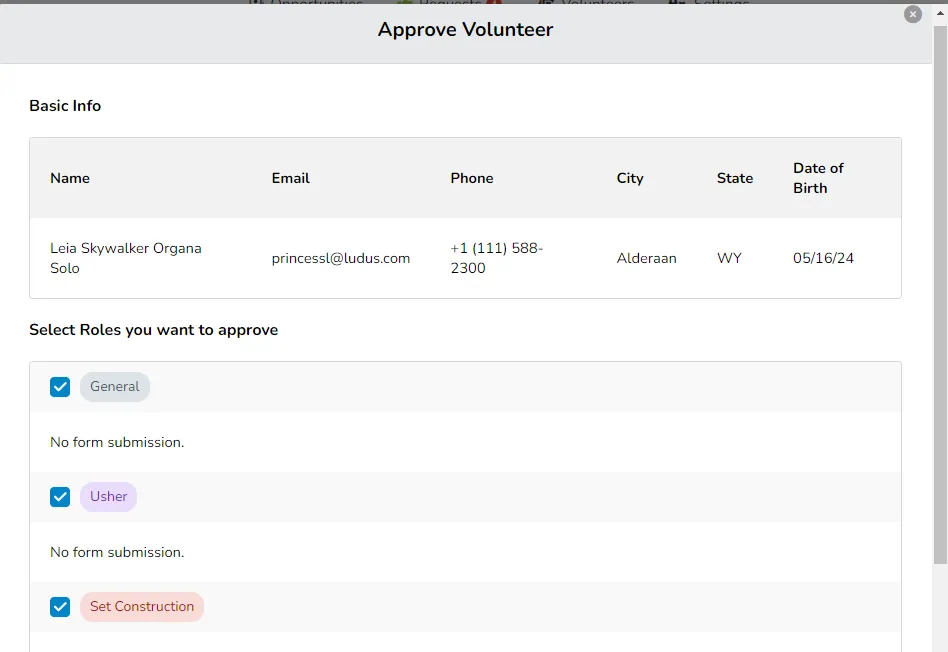This screenshot has width=948, height=652.
Task: Click 'No form submission.' under Usher
Action: [117, 553]
